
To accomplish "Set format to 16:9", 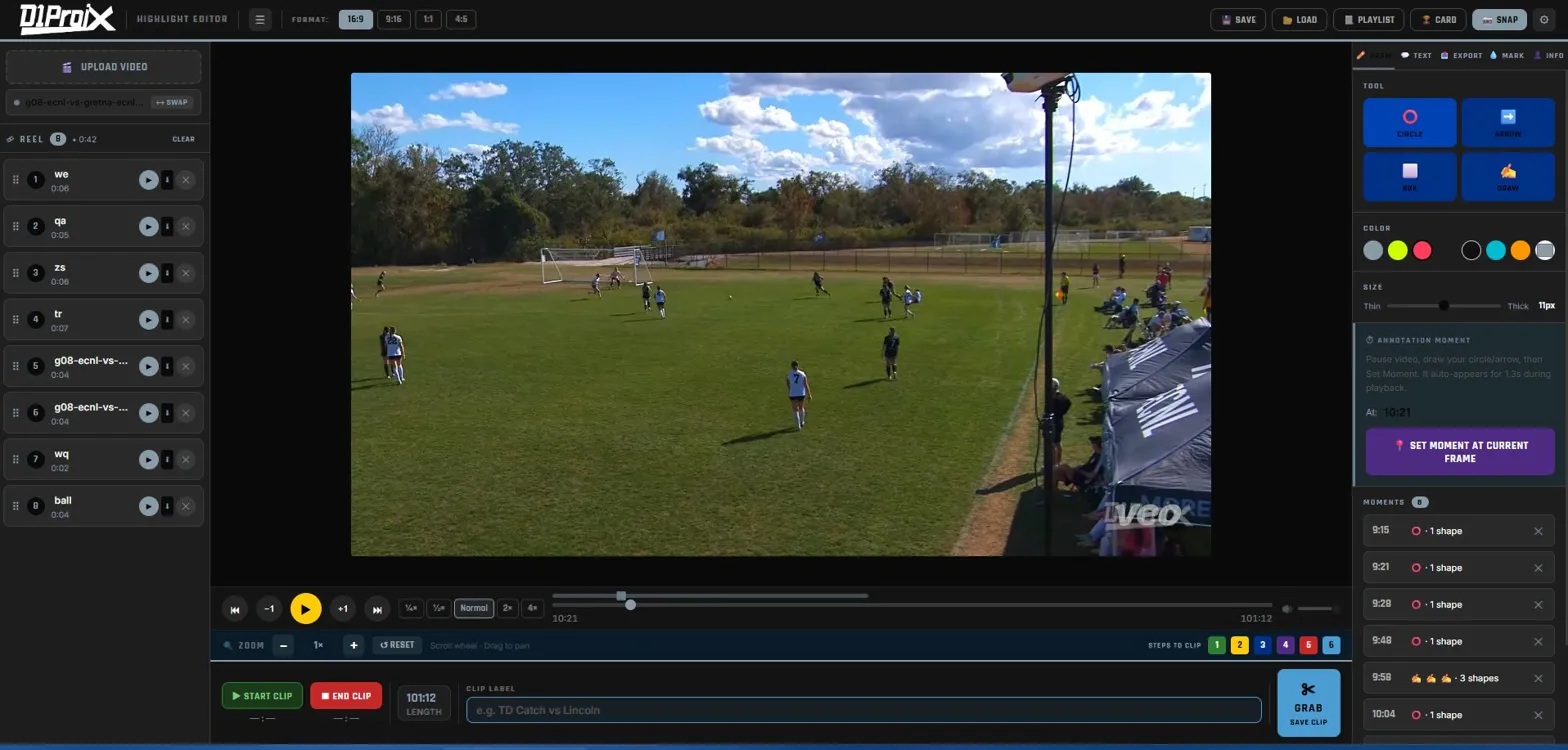I will pyautogui.click(x=356, y=19).
